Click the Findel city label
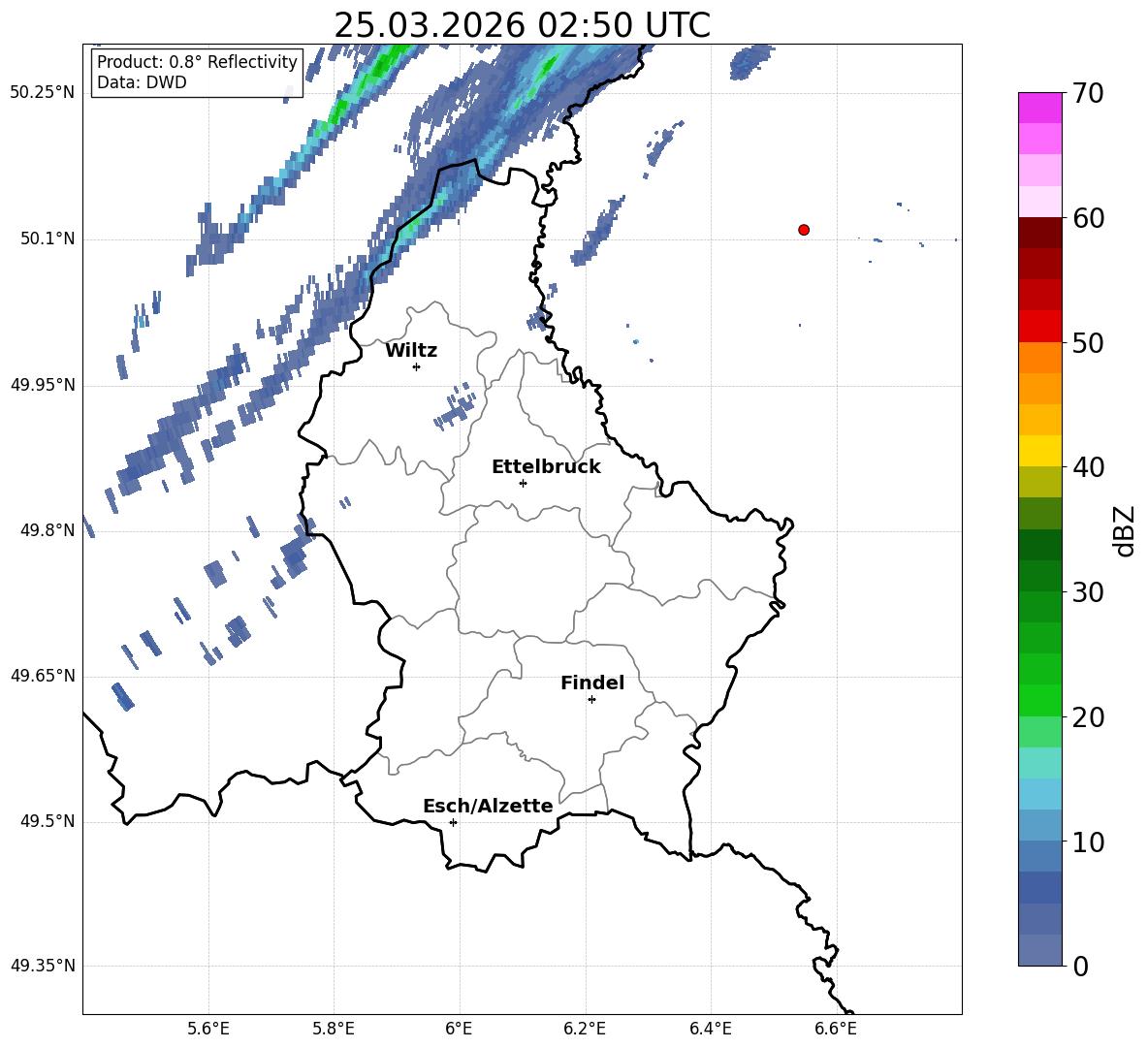 592,683
